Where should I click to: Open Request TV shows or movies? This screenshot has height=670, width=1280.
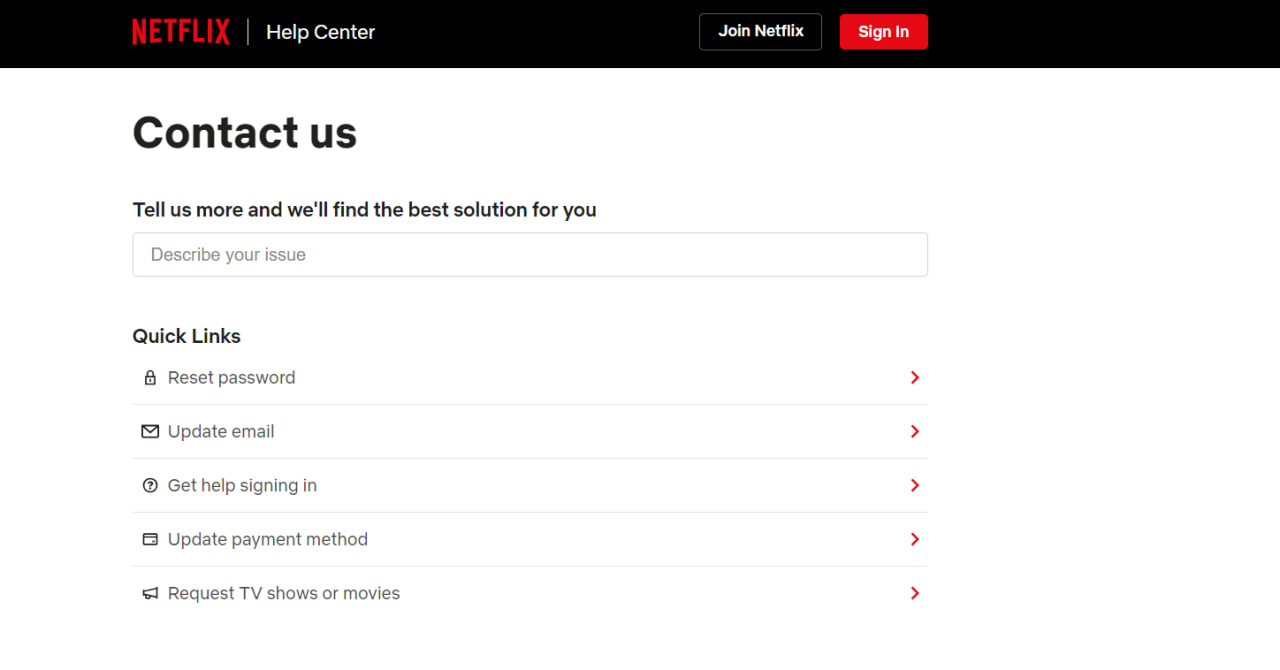pos(283,593)
